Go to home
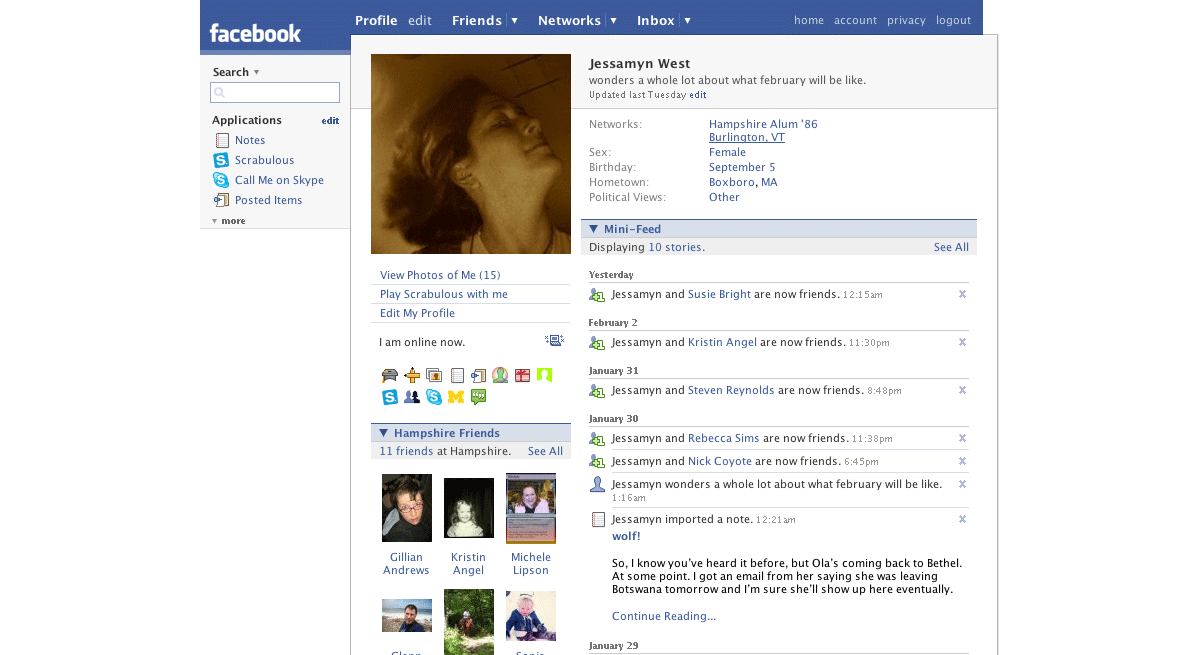 pos(809,21)
